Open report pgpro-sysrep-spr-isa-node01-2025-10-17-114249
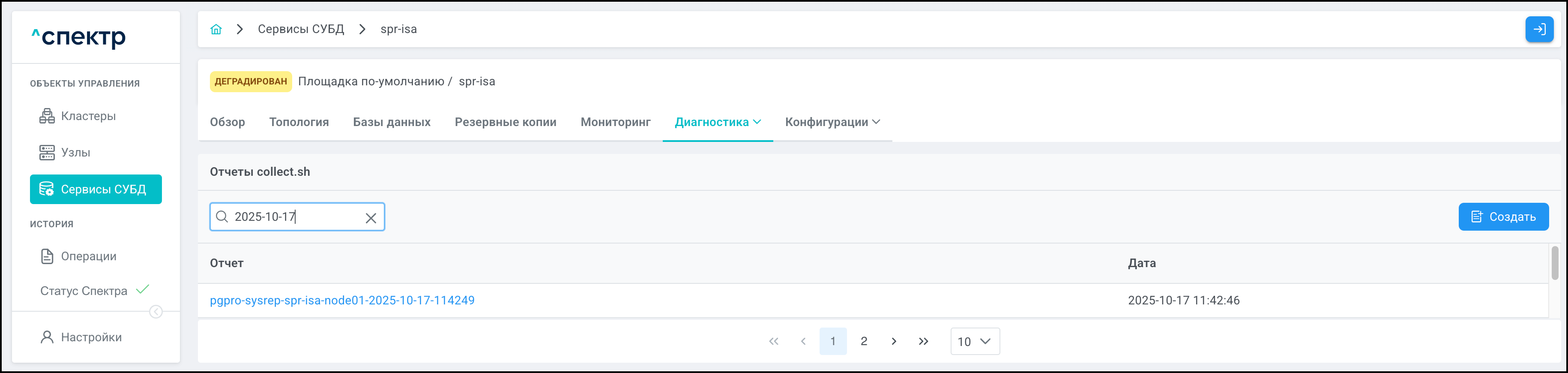 (342, 301)
